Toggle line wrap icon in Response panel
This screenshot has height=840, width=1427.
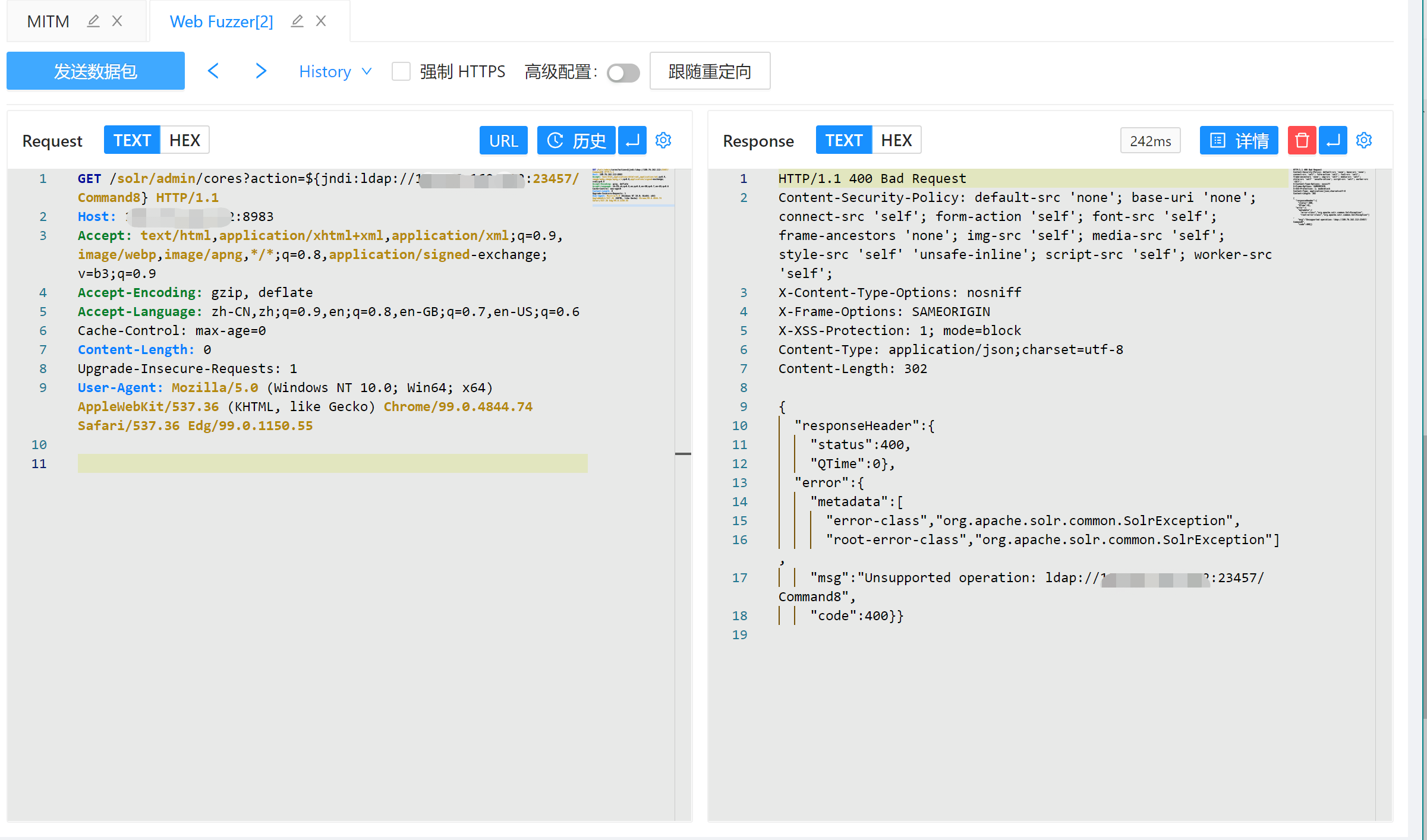(x=1333, y=141)
